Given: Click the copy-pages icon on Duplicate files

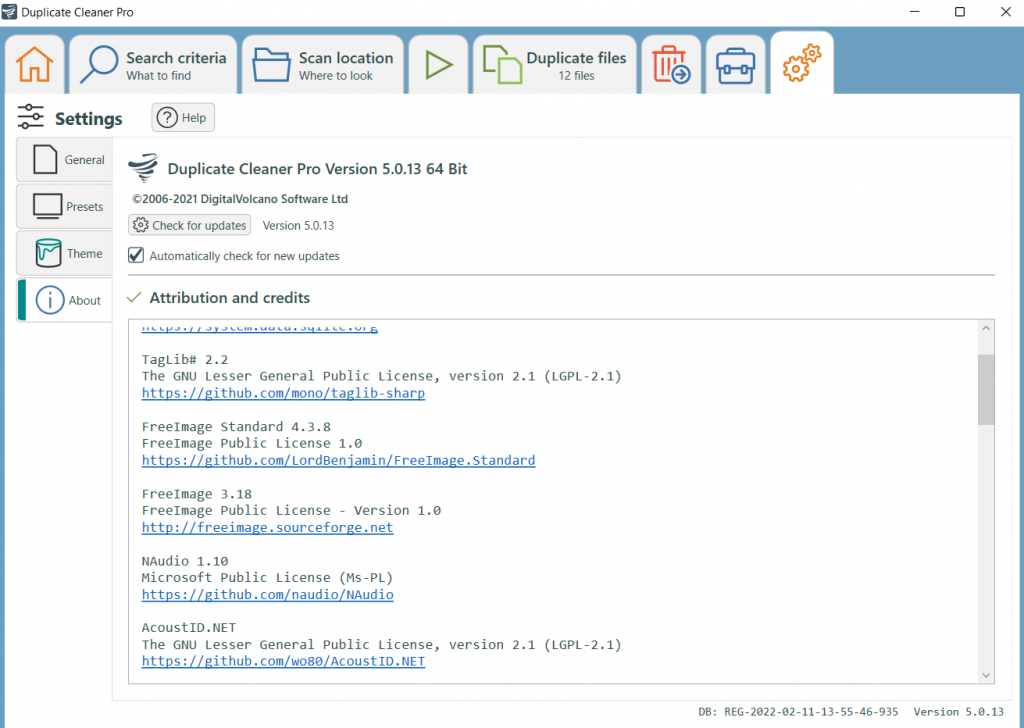Looking at the screenshot, I should 502,65.
